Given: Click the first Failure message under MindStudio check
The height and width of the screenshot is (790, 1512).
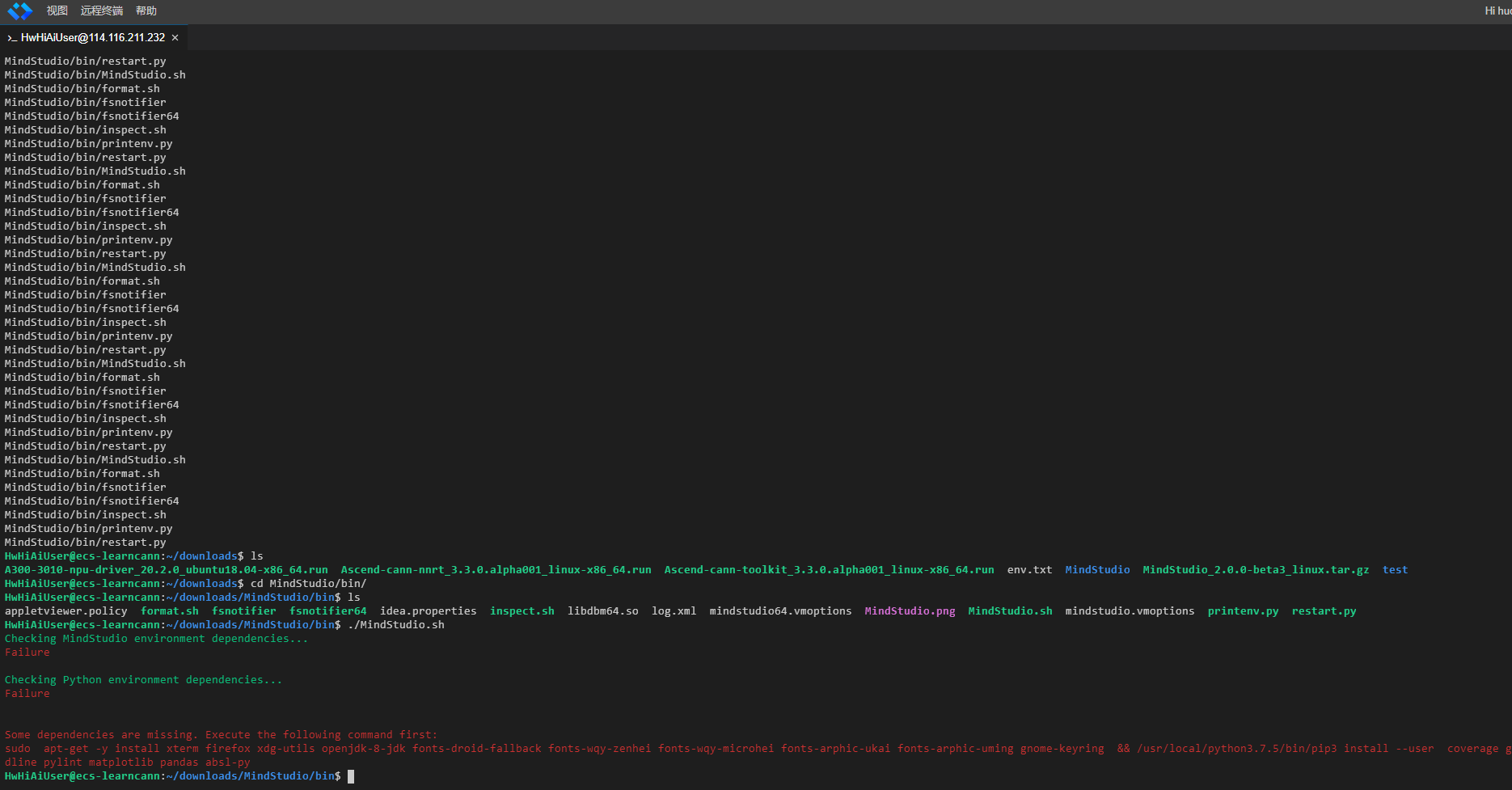Looking at the screenshot, I should (27, 653).
